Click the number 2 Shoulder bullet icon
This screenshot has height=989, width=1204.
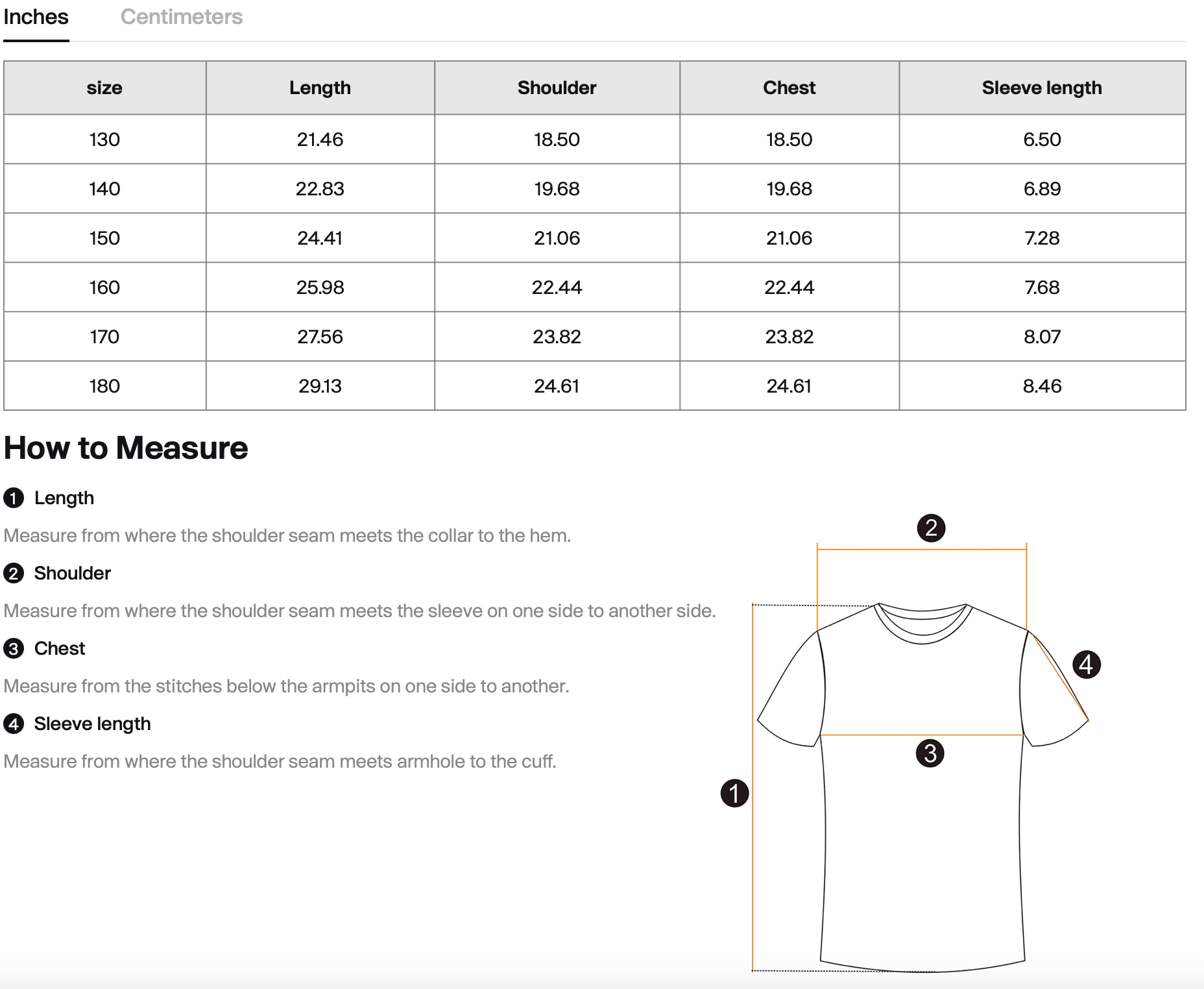tap(14, 574)
